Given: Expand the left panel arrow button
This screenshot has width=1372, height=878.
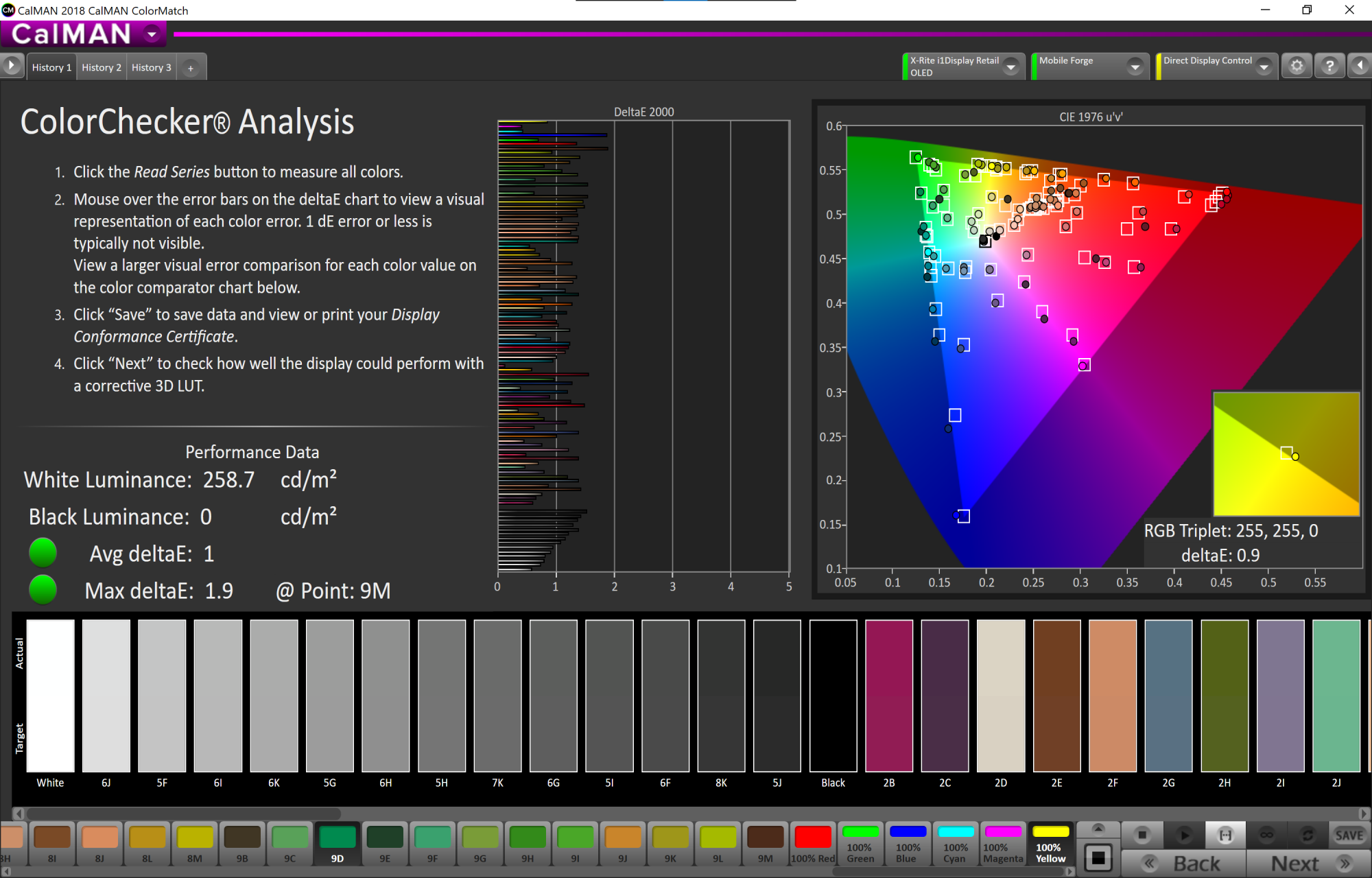Looking at the screenshot, I should [x=12, y=66].
